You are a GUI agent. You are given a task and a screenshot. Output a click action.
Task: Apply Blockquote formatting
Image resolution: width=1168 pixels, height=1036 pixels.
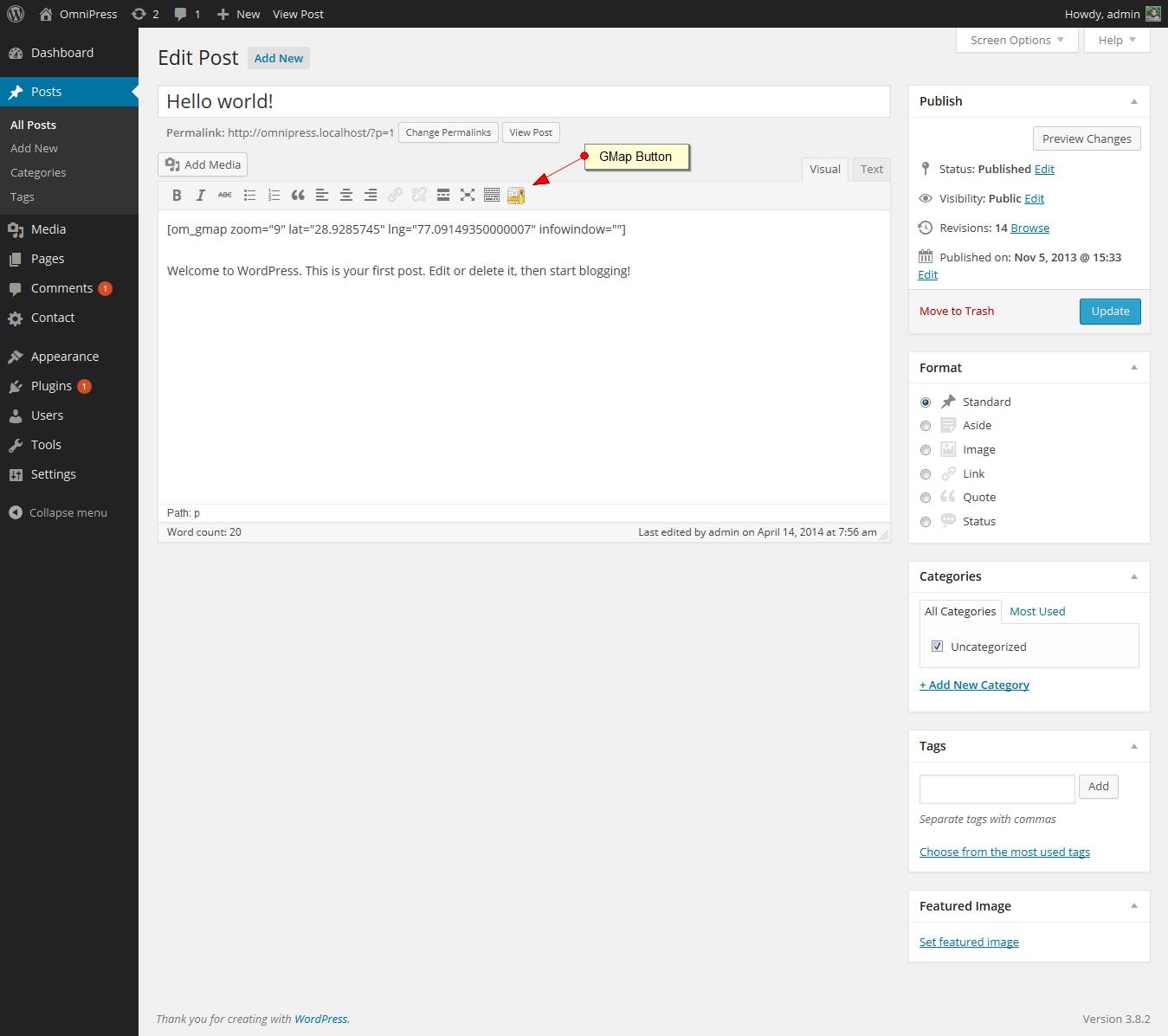[x=298, y=196]
